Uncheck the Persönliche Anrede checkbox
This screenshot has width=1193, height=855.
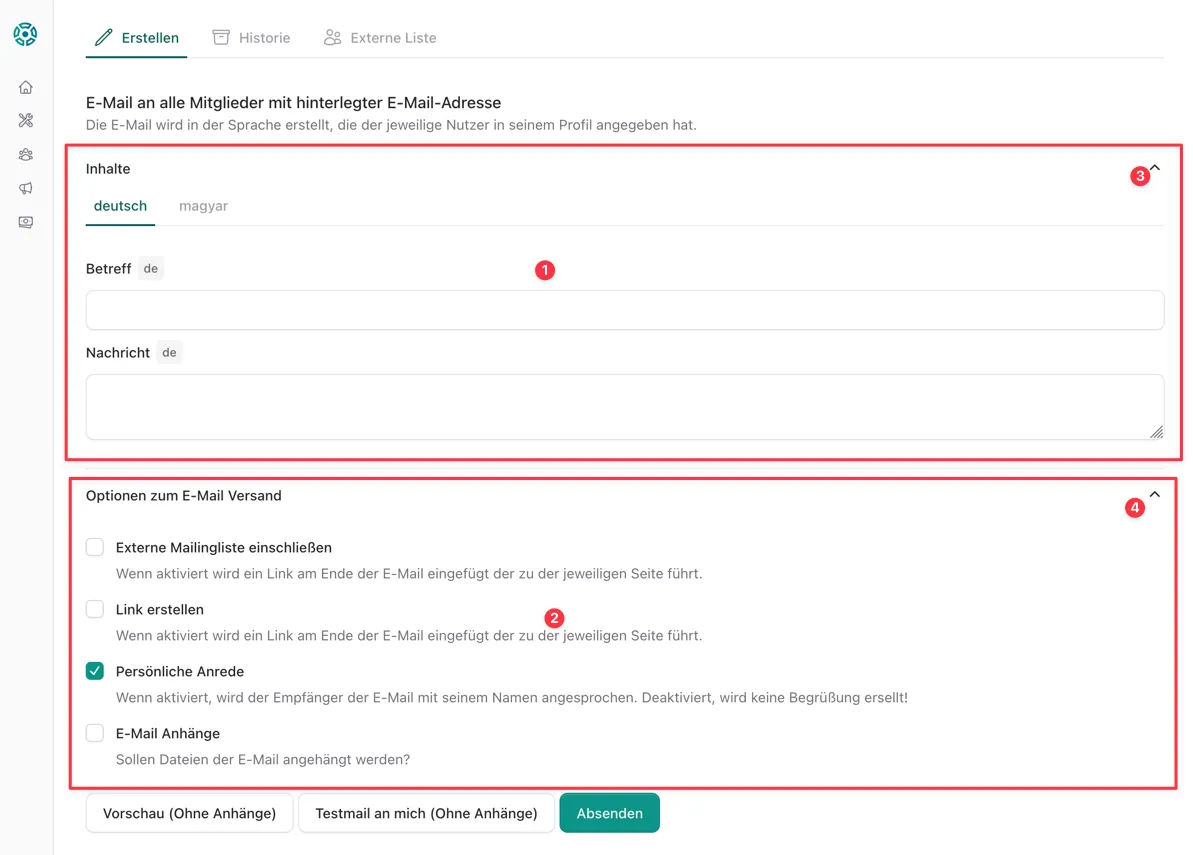(95, 671)
